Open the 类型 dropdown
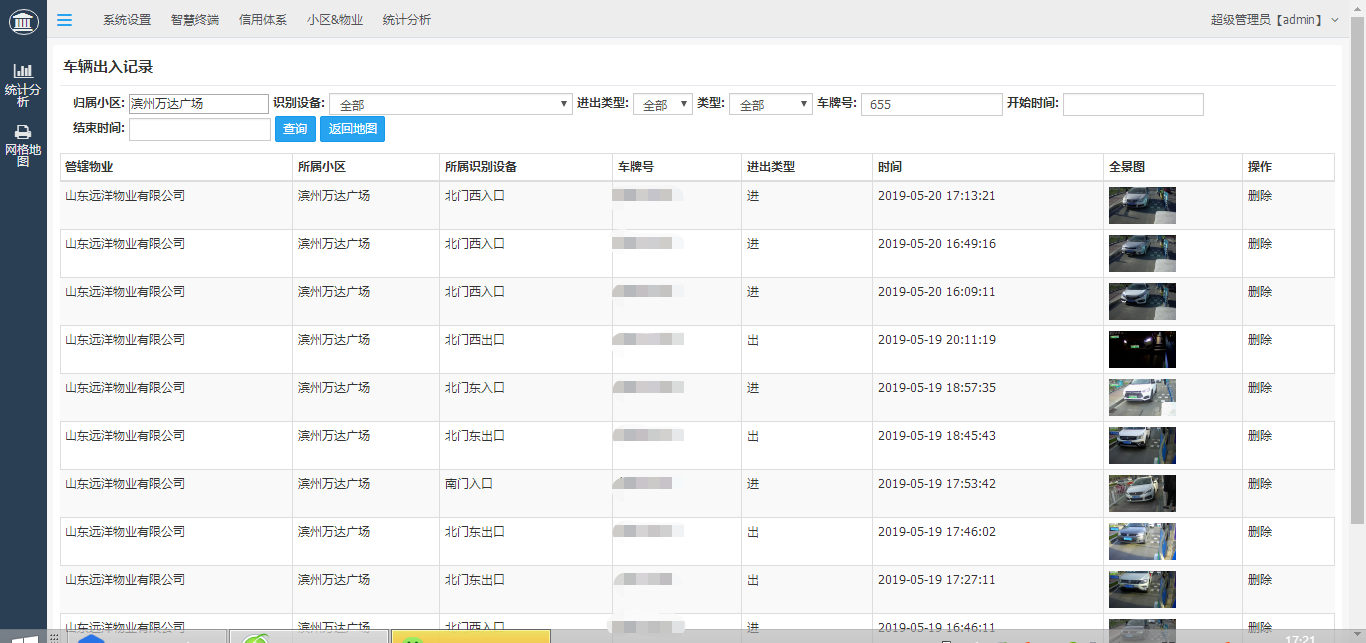The width and height of the screenshot is (1366, 643). 770,105
